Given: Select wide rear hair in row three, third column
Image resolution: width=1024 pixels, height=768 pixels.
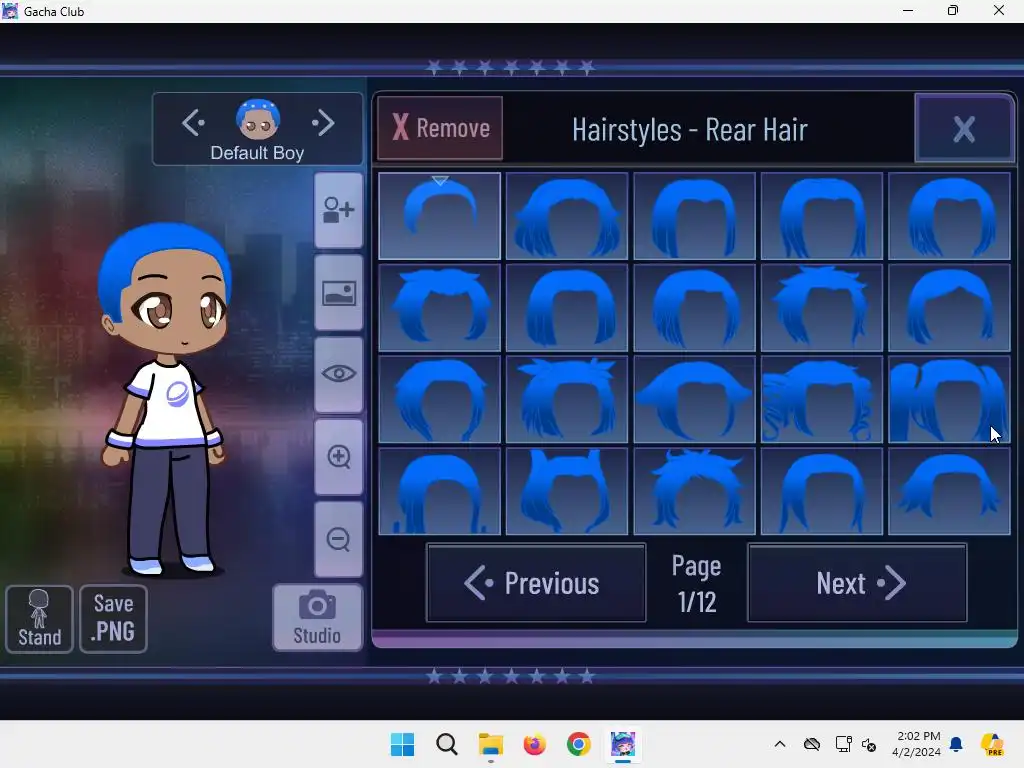Looking at the screenshot, I should pyautogui.click(x=694, y=400).
